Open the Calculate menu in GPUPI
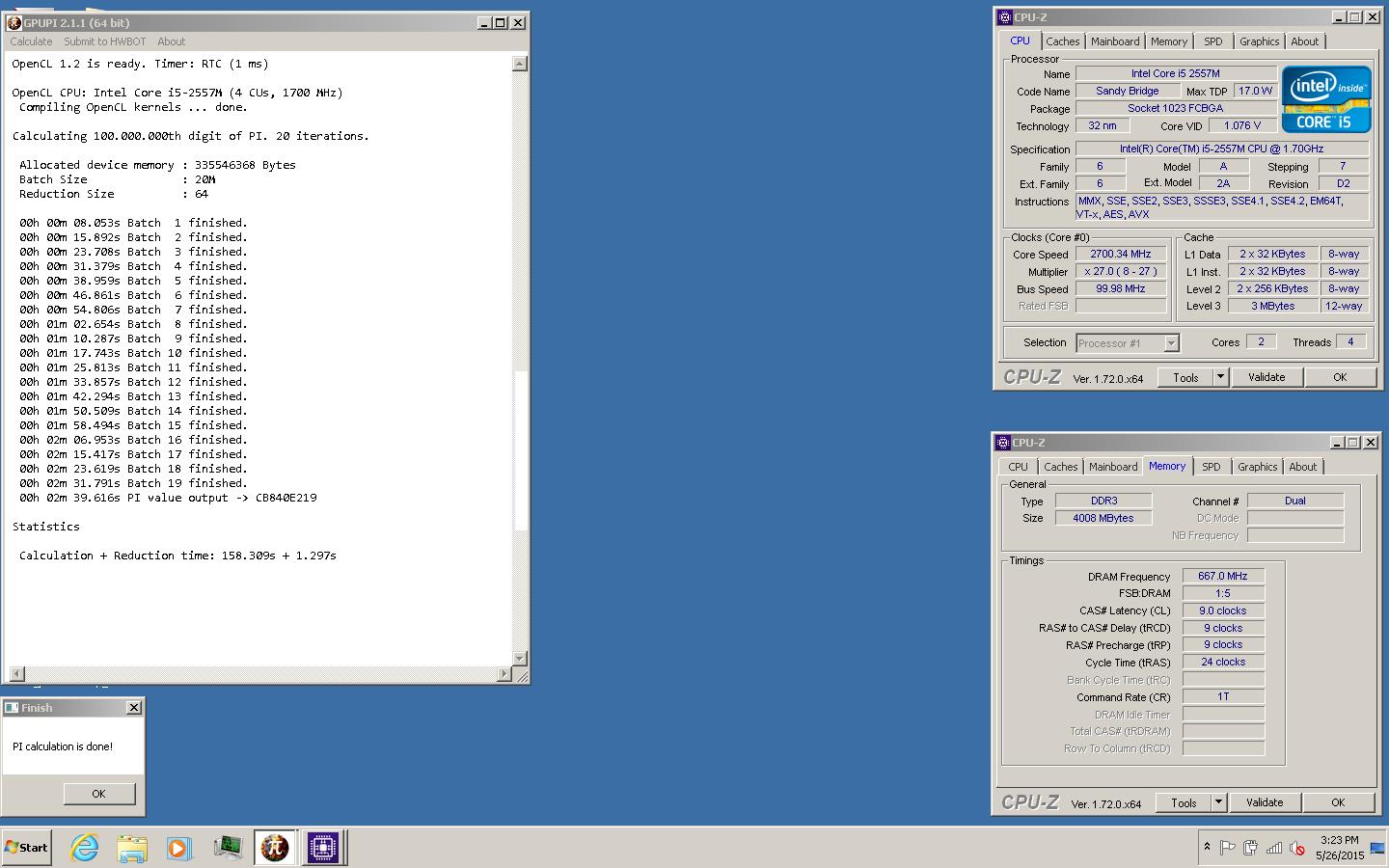Viewport: 1389px width, 868px height. [x=31, y=41]
